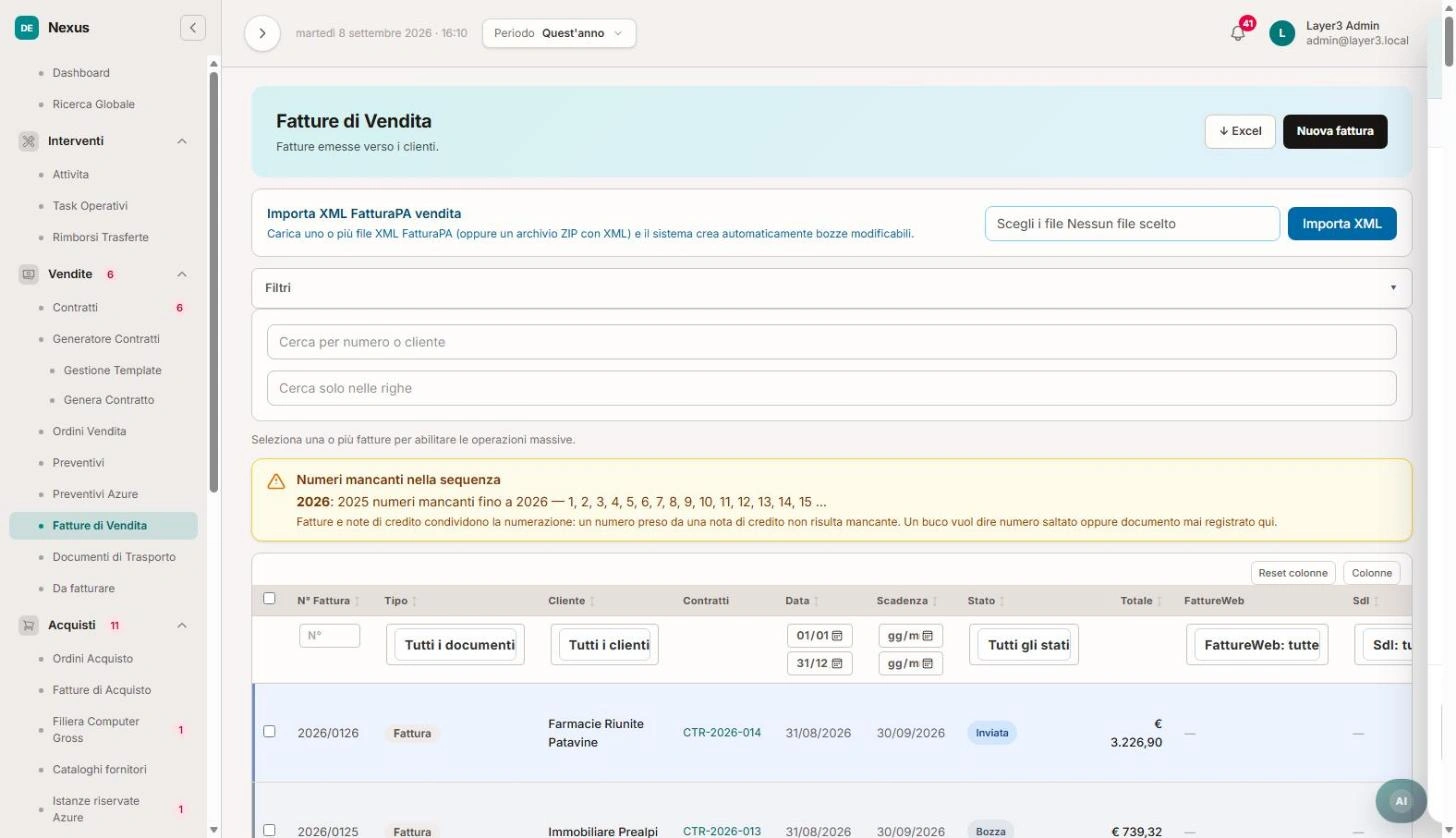Click the sidebar vertical scrollbar thumb
Viewport: 1456px width, 838px height.
point(214,280)
